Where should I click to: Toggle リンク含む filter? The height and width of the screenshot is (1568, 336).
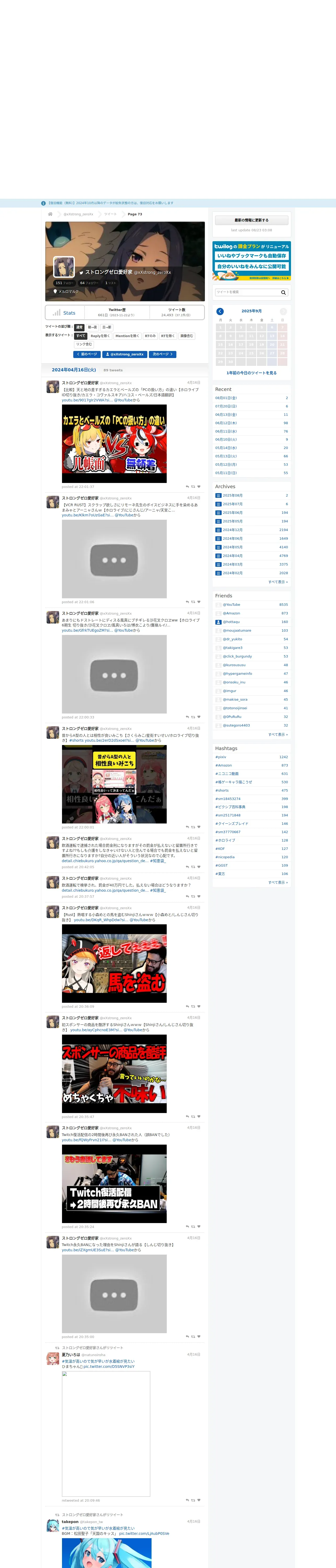click(x=84, y=344)
